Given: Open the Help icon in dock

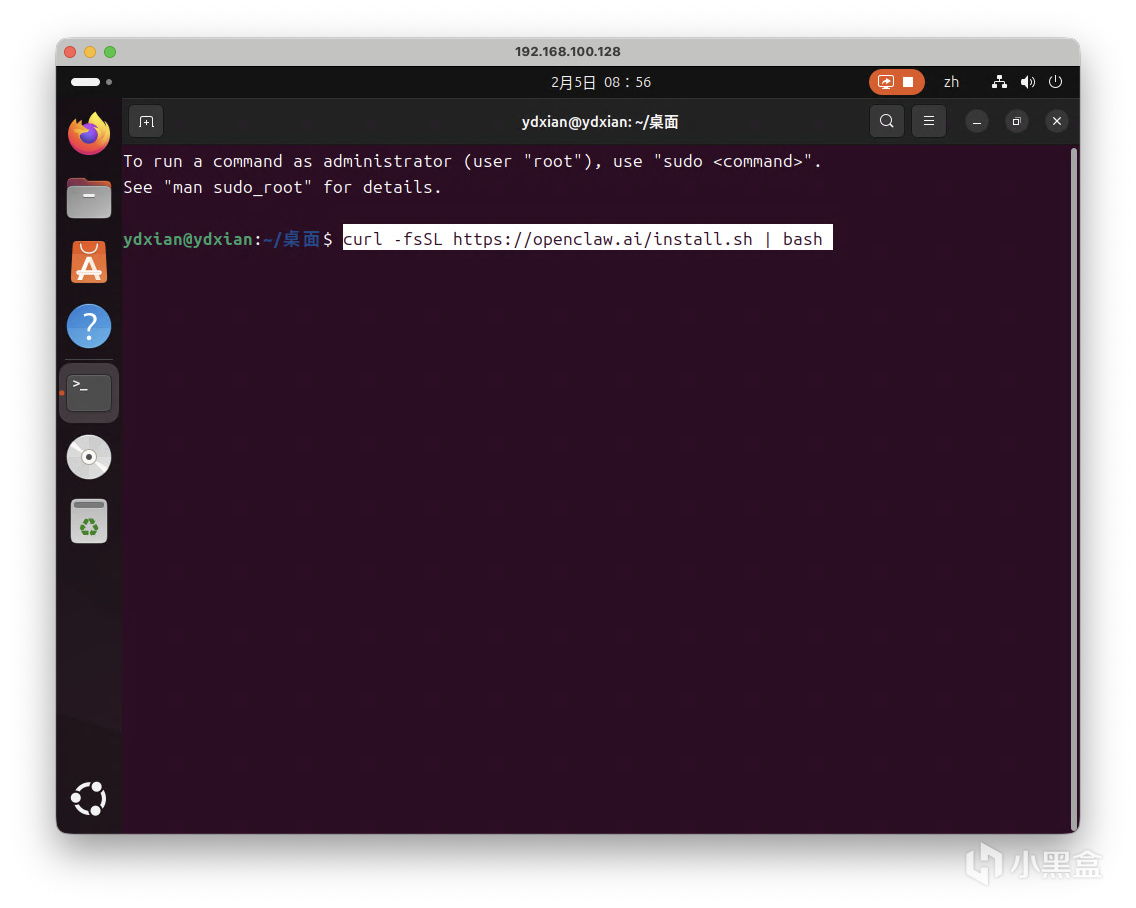Looking at the screenshot, I should coord(89,326).
